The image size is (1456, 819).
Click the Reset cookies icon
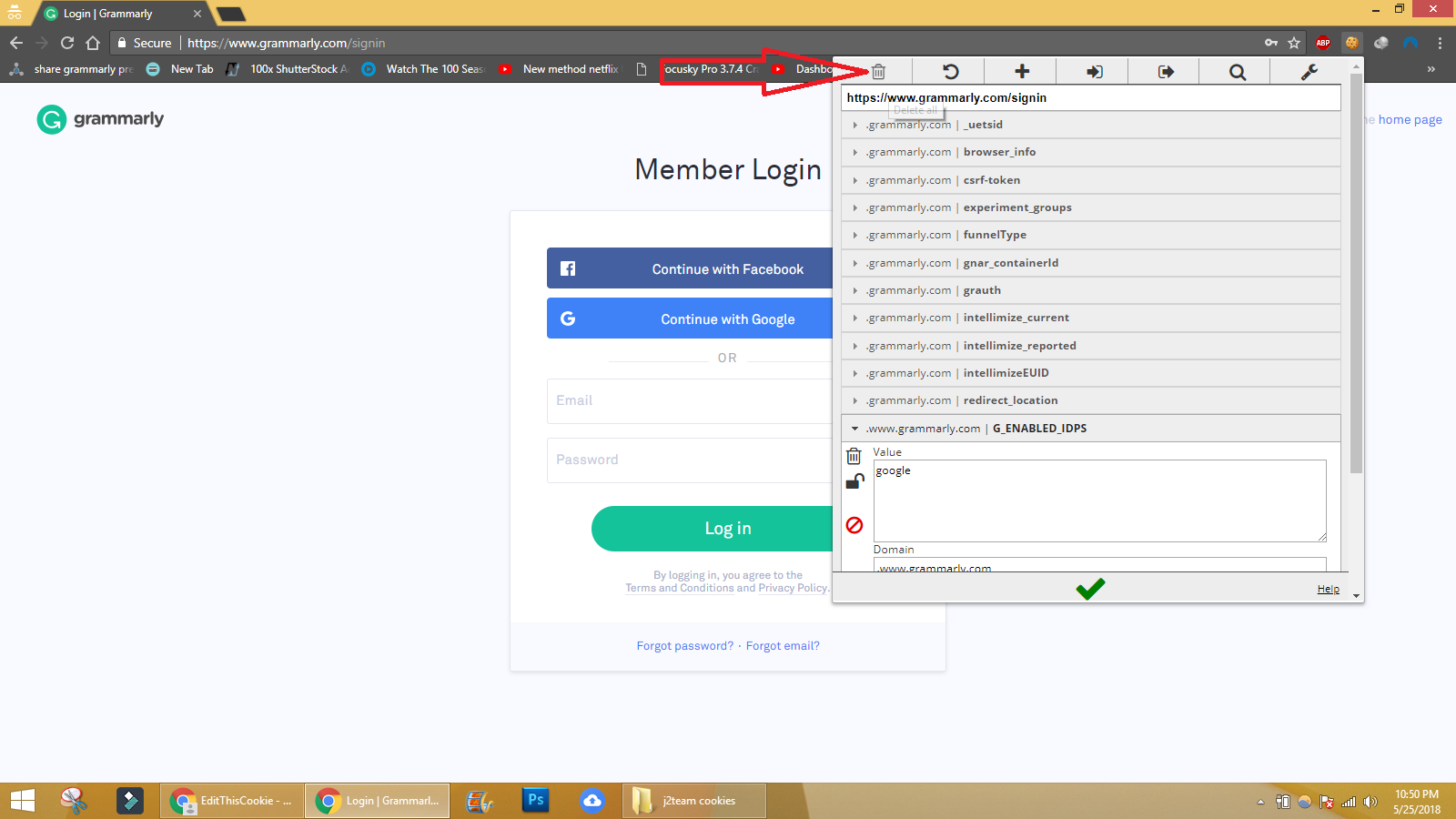[x=950, y=71]
